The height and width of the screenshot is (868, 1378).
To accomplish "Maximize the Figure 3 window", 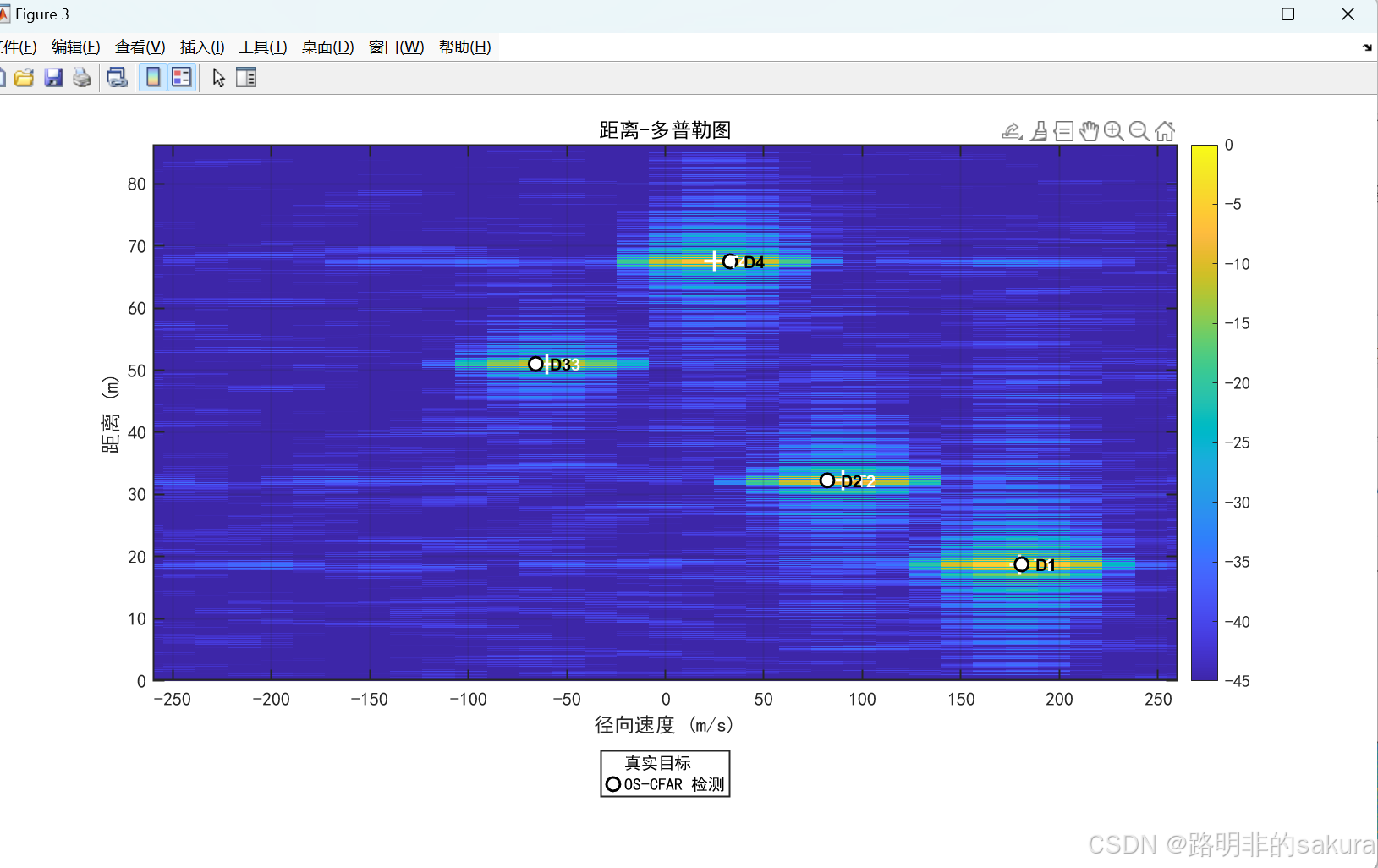I will tap(1288, 14).
